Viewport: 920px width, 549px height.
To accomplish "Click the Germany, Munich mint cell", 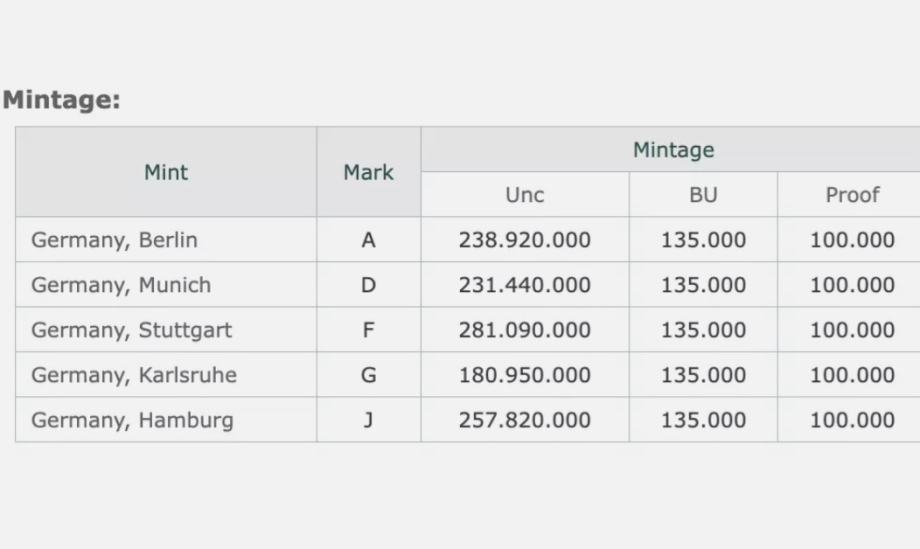I will (121, 285).
